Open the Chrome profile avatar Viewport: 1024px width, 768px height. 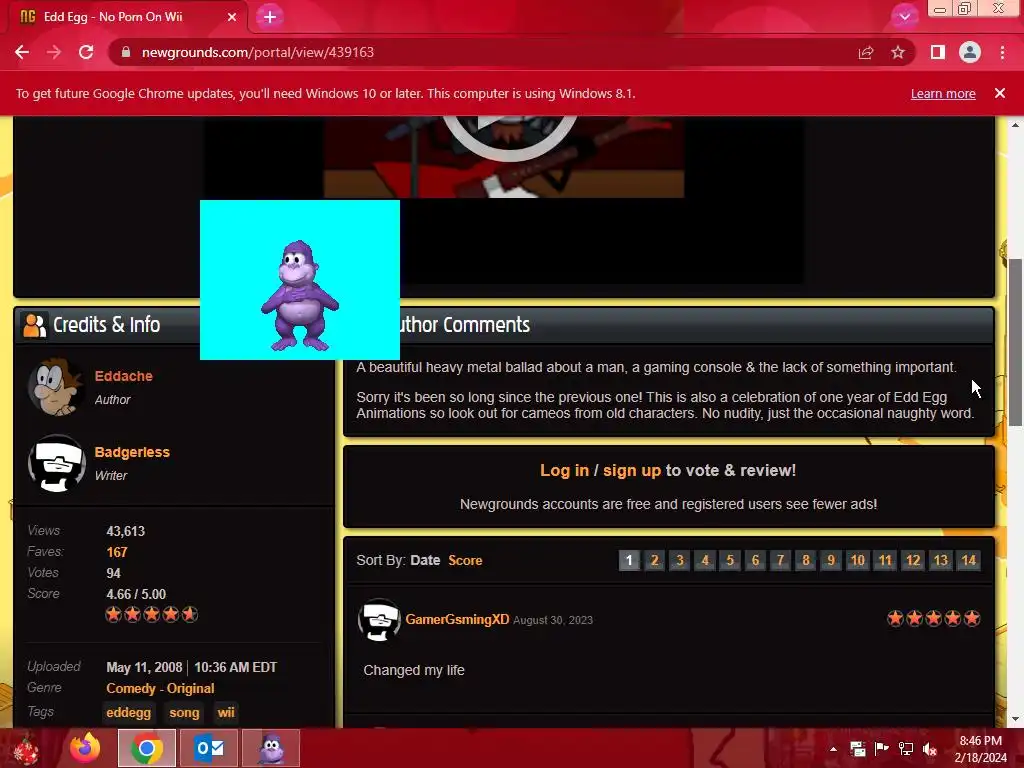tap(970, 52)
